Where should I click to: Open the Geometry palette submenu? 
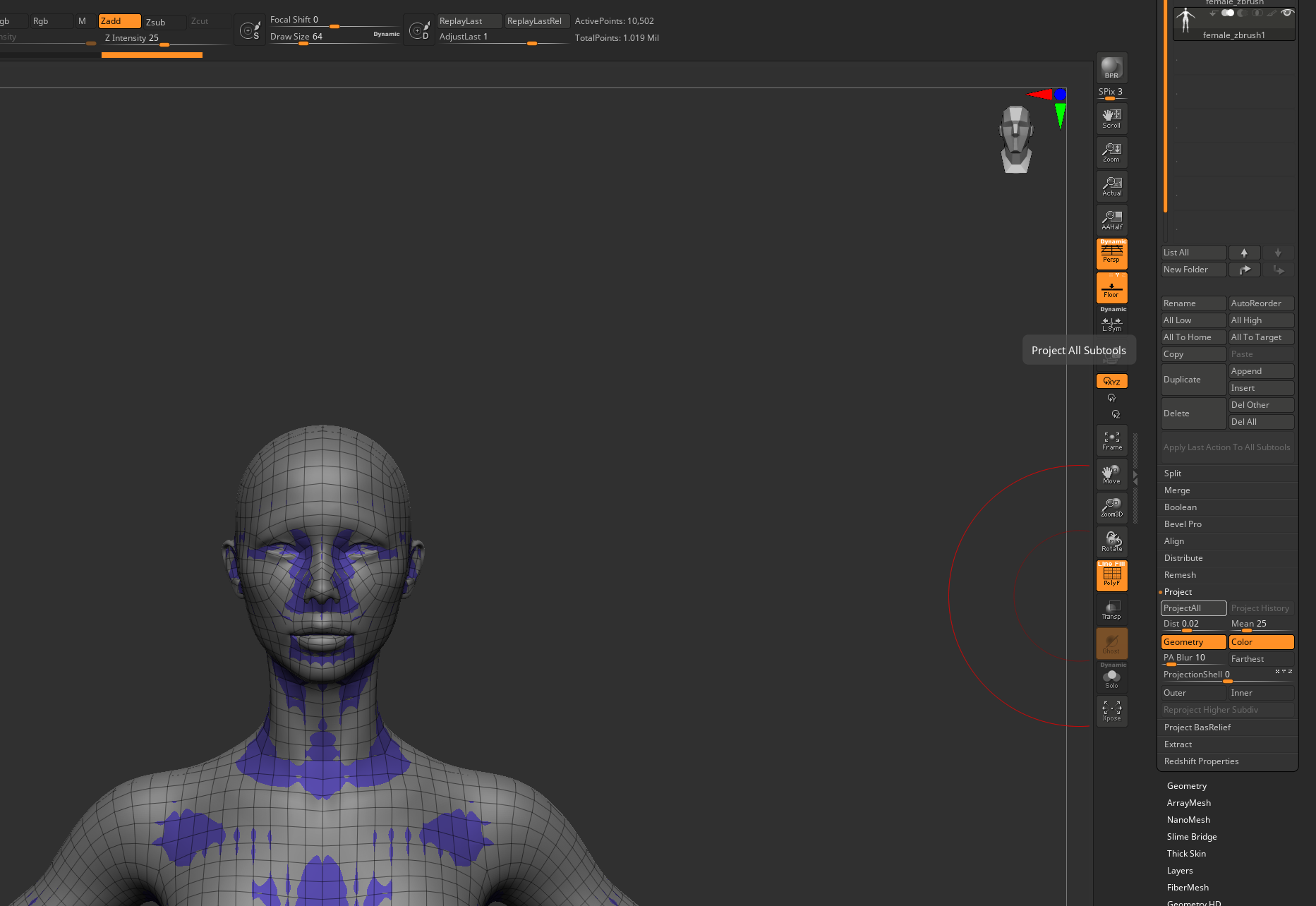coord(1186,786)
